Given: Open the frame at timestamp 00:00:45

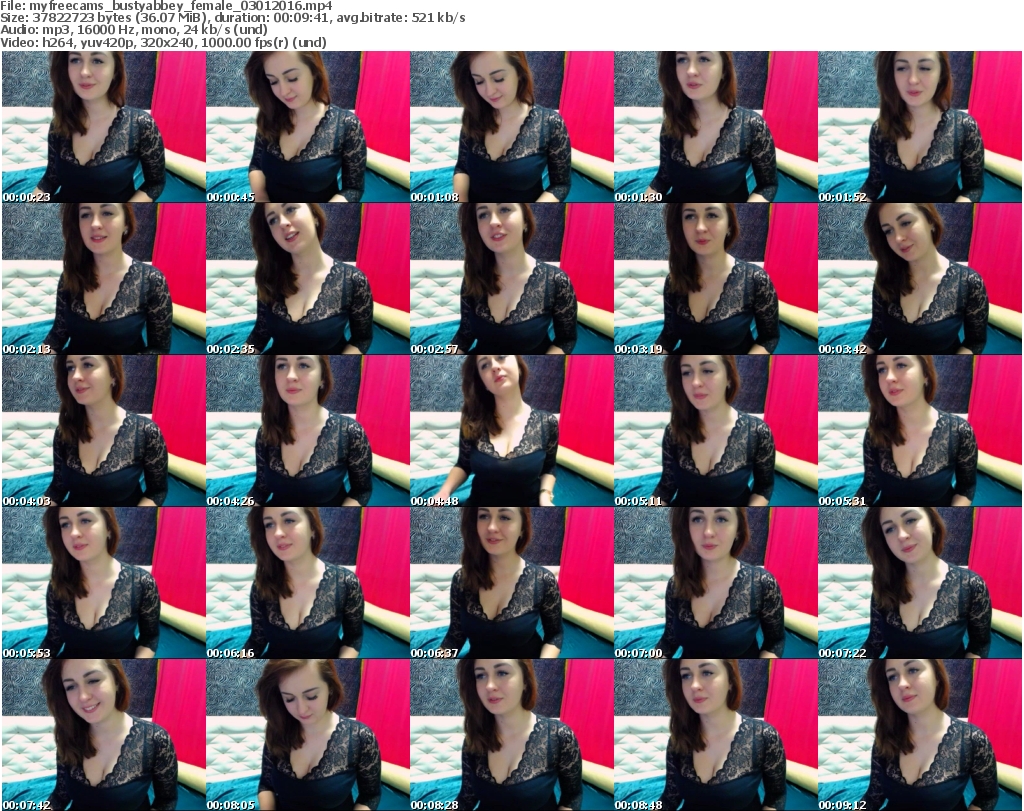Looking at the screenshot, I should [308, 127].
